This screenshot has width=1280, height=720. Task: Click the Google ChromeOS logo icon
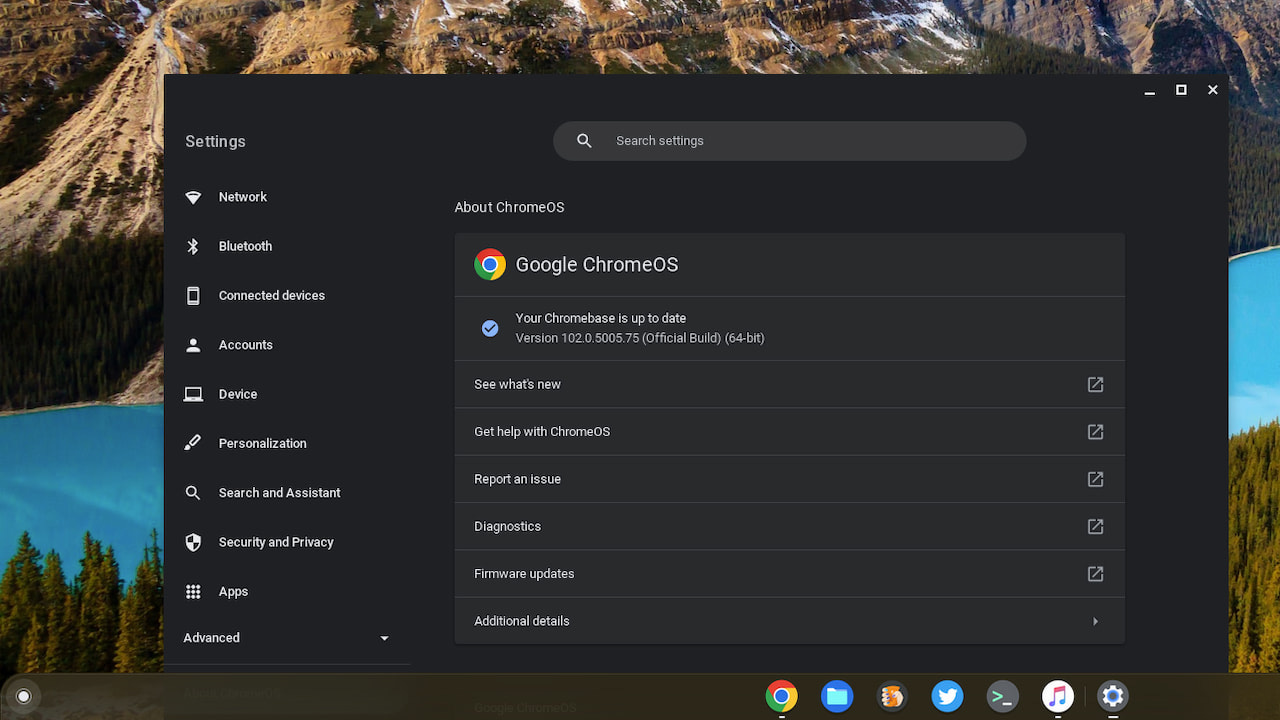(490, 264)
